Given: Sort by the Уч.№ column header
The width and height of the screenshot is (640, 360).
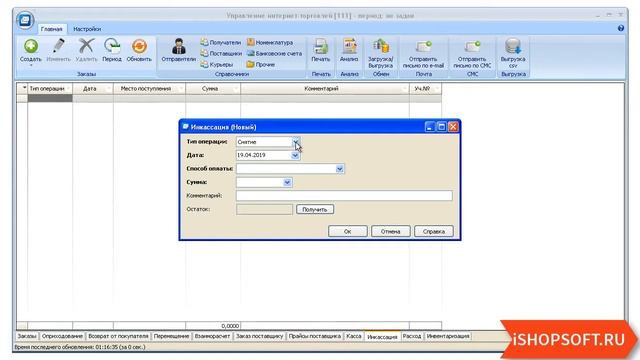Looking at the screenshot, I should pyautogui.click(x=425, y=89).
